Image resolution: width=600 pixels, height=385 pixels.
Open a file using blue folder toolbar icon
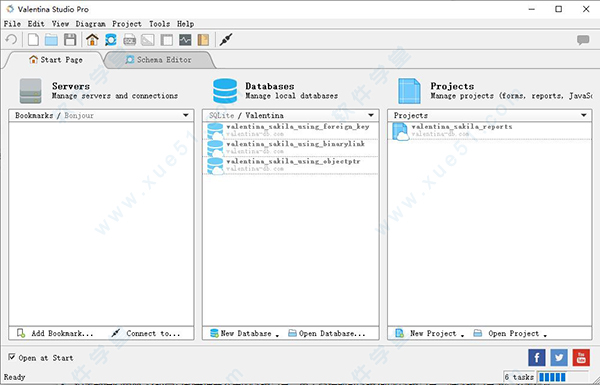coord(51,39)
